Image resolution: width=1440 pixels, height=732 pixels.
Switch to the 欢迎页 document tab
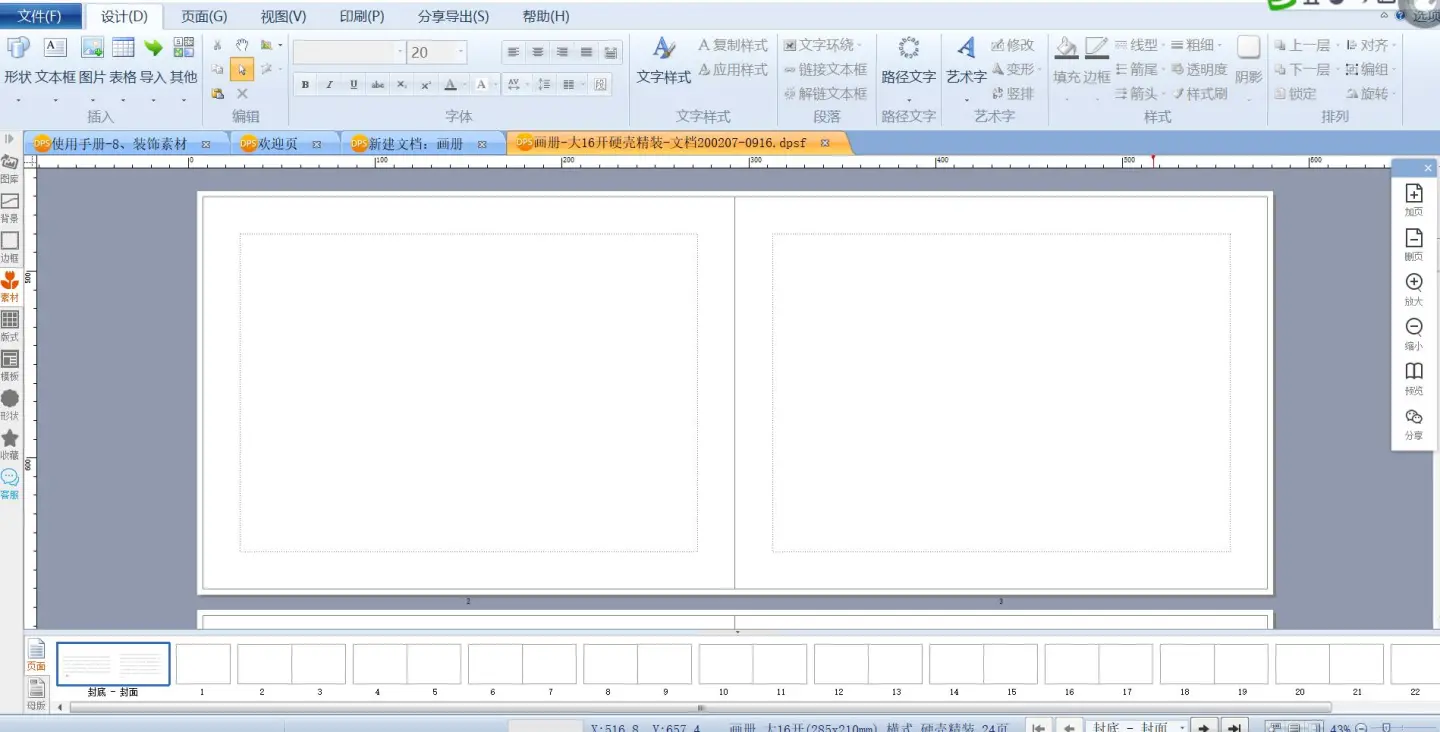click(x=278, y=144)
